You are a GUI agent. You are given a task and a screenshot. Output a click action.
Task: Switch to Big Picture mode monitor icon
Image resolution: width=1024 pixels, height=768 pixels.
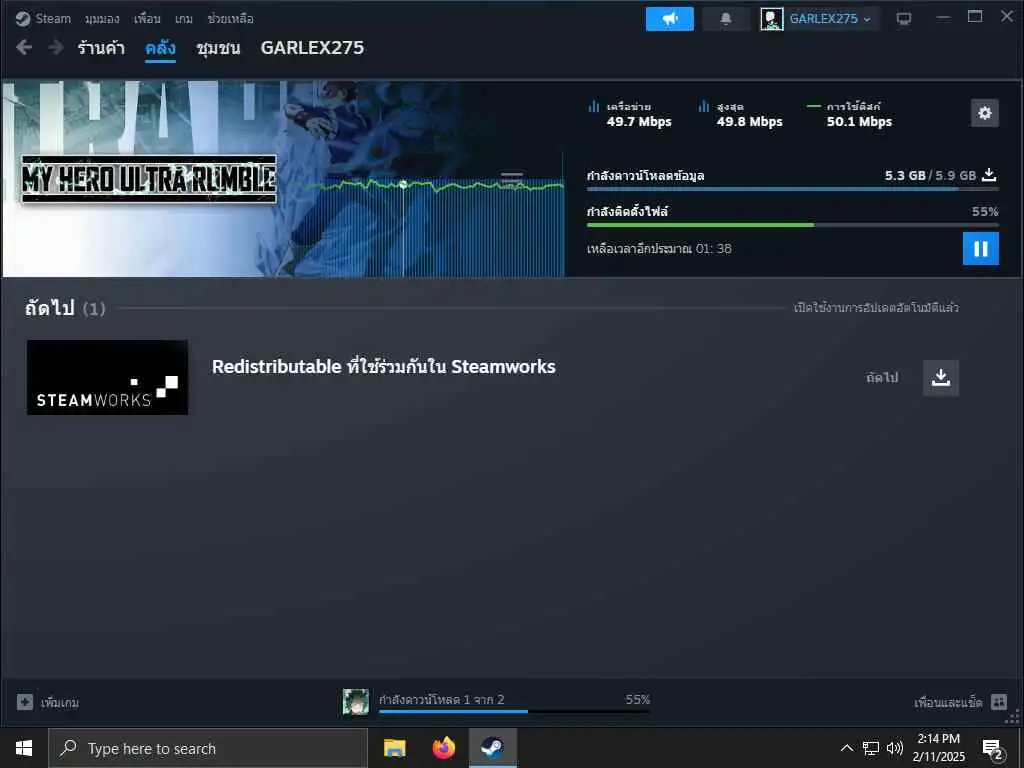point(904,19)
